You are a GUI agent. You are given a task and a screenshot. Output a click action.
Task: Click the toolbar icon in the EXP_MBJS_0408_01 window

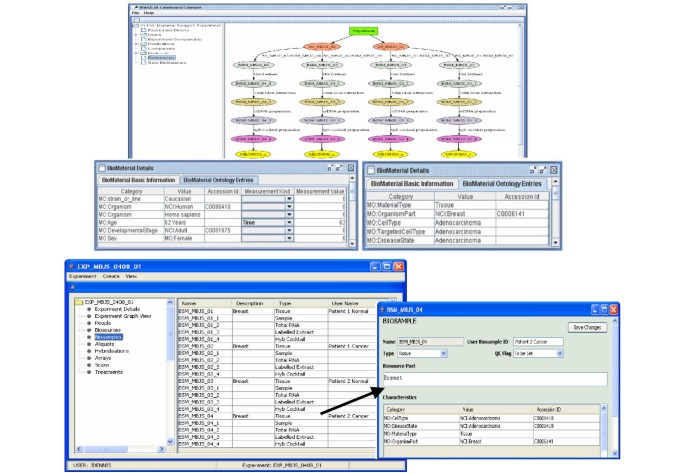73,287
